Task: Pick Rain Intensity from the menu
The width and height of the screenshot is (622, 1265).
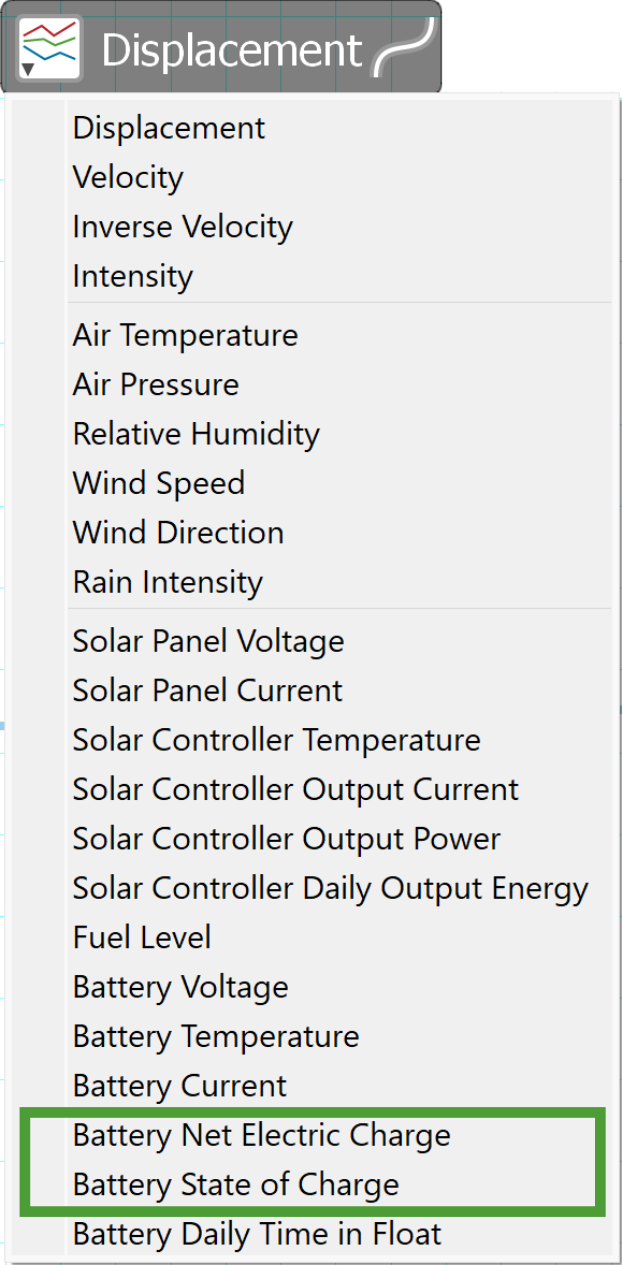Action: (x=340, y=581)
